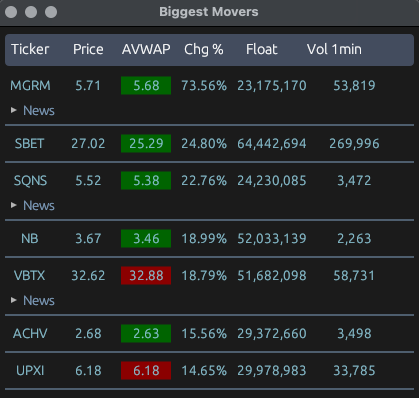The width and height of the screenshot is (419, 398).
Task: Sort by the Ticker column header
Action: click(30, 49)
